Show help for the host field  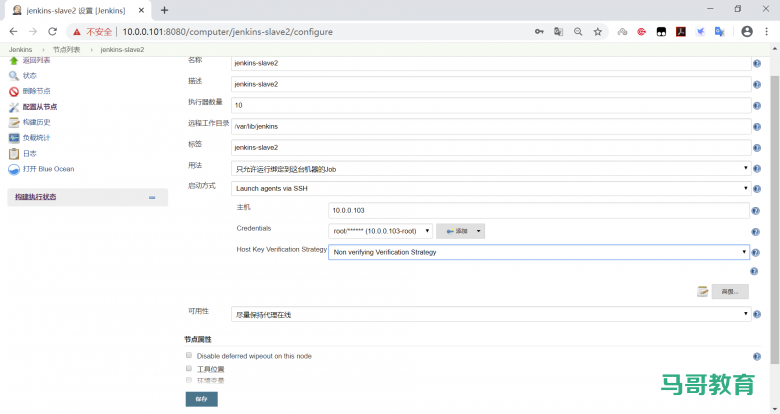[x=755, y=211]
